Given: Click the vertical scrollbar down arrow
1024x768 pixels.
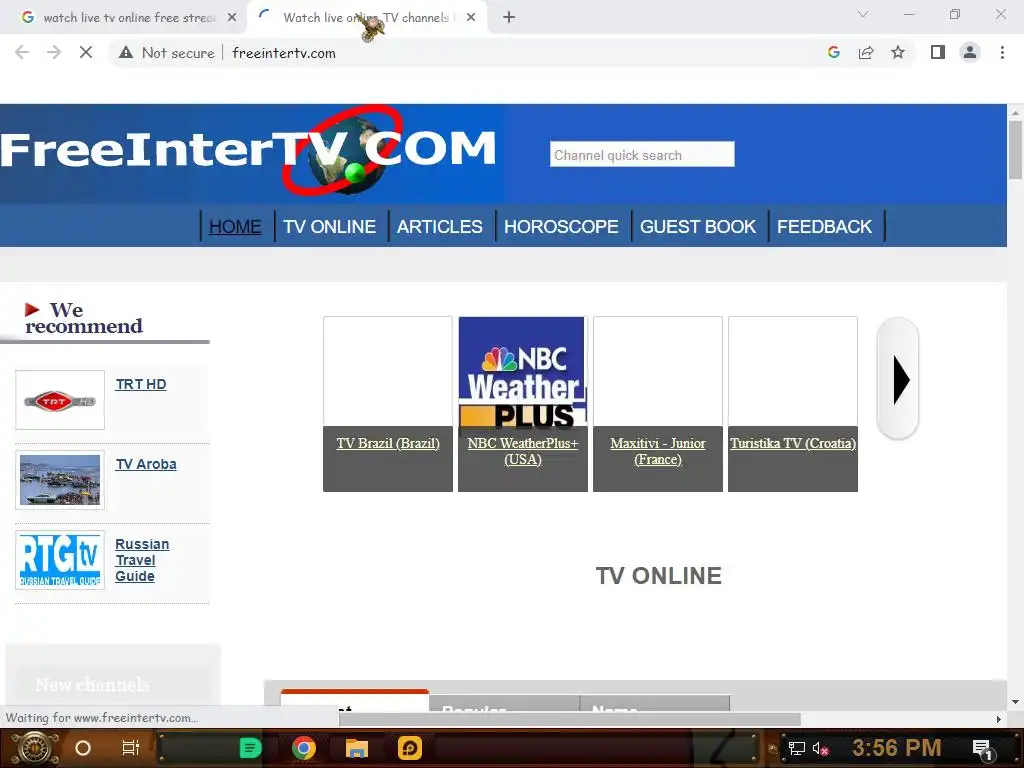Looking at the screenshot, I should pos(1015,702).
